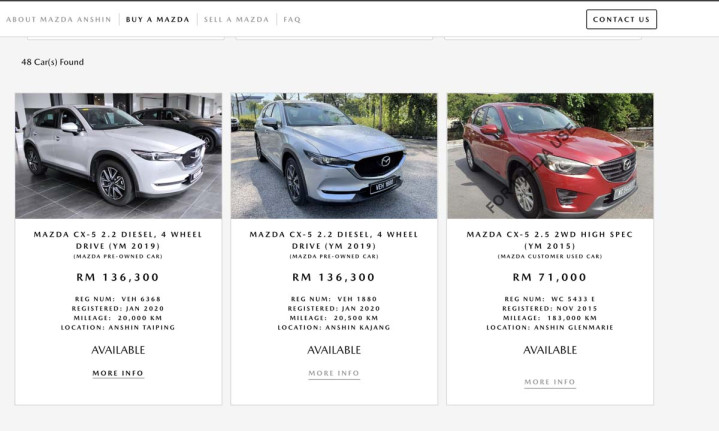Screen dimensions: 719x431
Task: Click Available status on Taiping car card
Action: pos(118,350)
